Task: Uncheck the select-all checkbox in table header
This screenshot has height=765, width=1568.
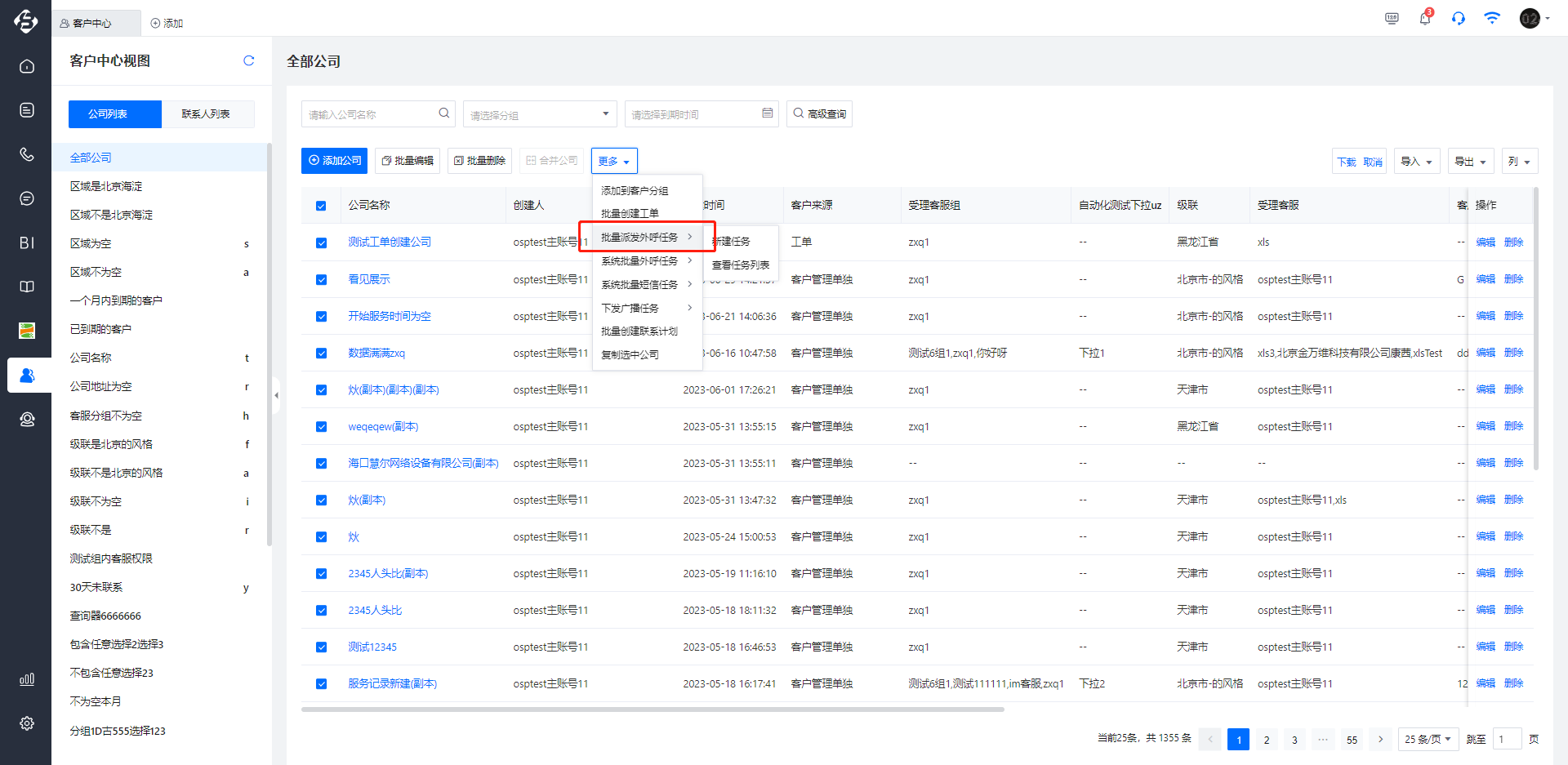Action: coord(320,205)
